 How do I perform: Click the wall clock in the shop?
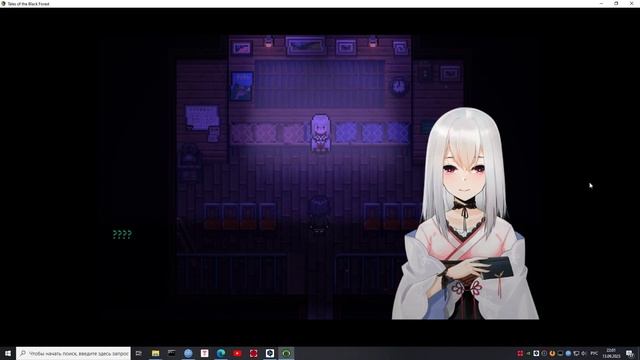pos(399,87)
